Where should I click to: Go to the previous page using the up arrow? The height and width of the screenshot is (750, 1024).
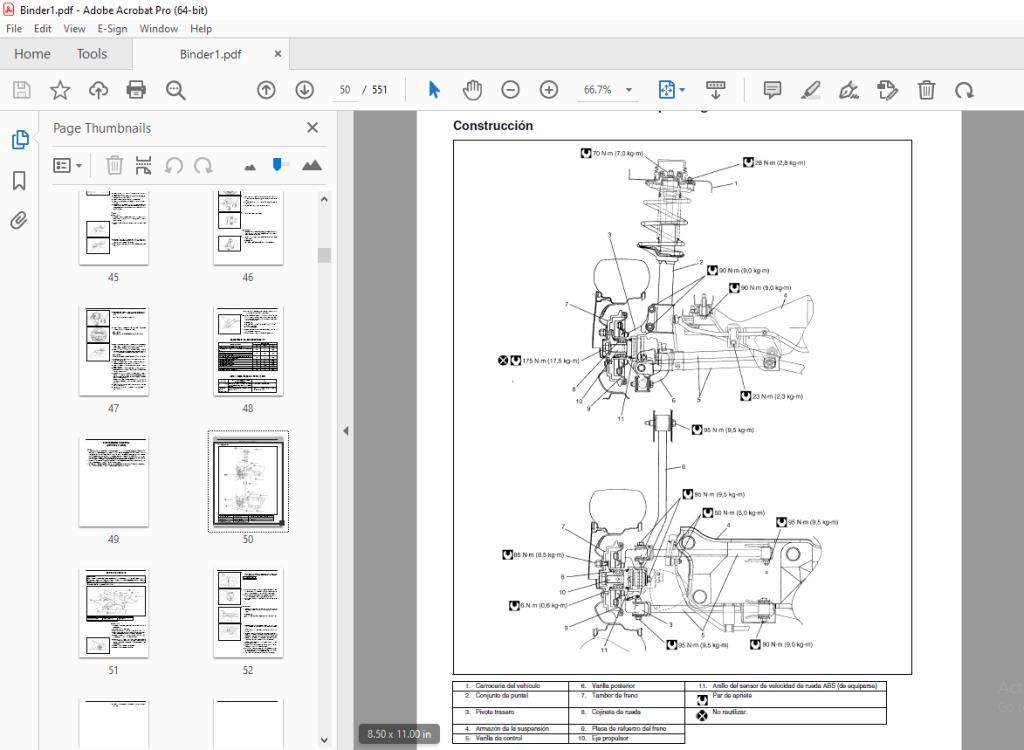click(266, 90)
